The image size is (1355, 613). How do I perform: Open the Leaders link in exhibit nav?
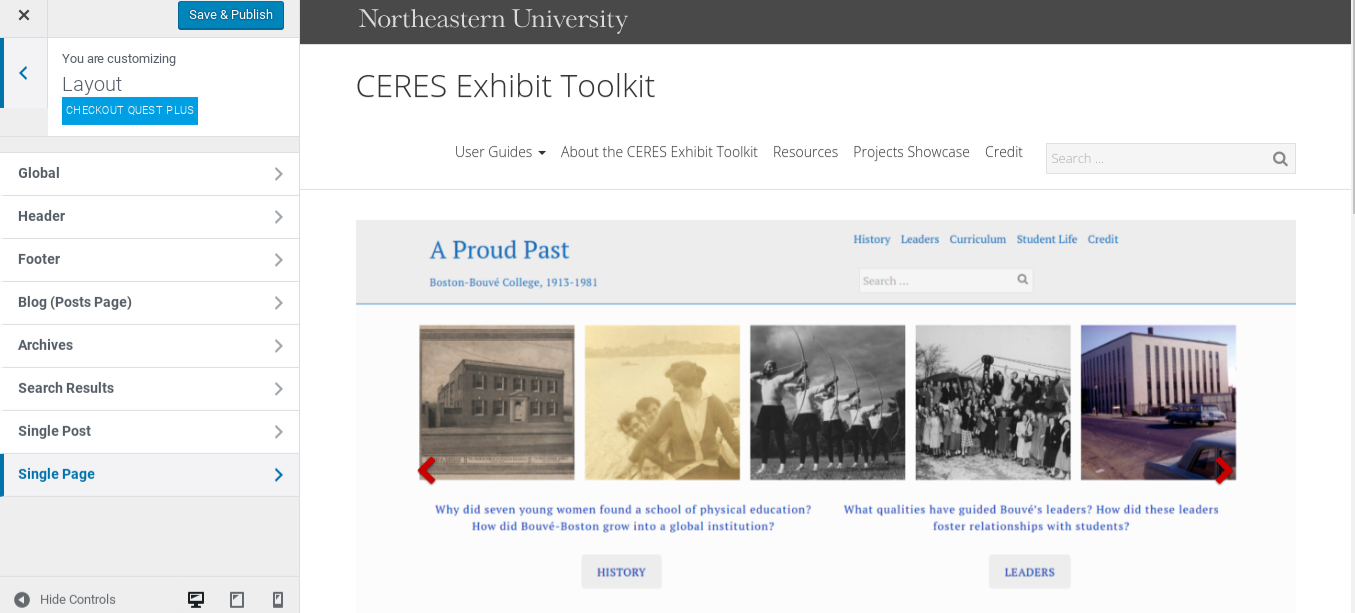(920, 239)
